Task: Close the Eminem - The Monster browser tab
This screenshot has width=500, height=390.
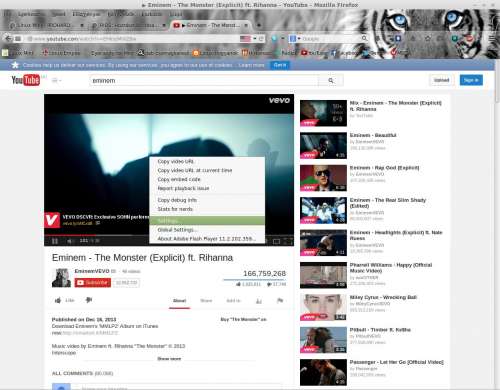Action: pyautogui.click(x=246, y=25)
